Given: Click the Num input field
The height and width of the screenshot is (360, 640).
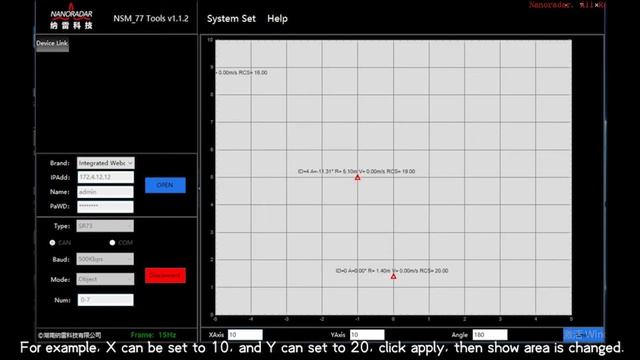Looking at the screenshot, I should 105,300.
